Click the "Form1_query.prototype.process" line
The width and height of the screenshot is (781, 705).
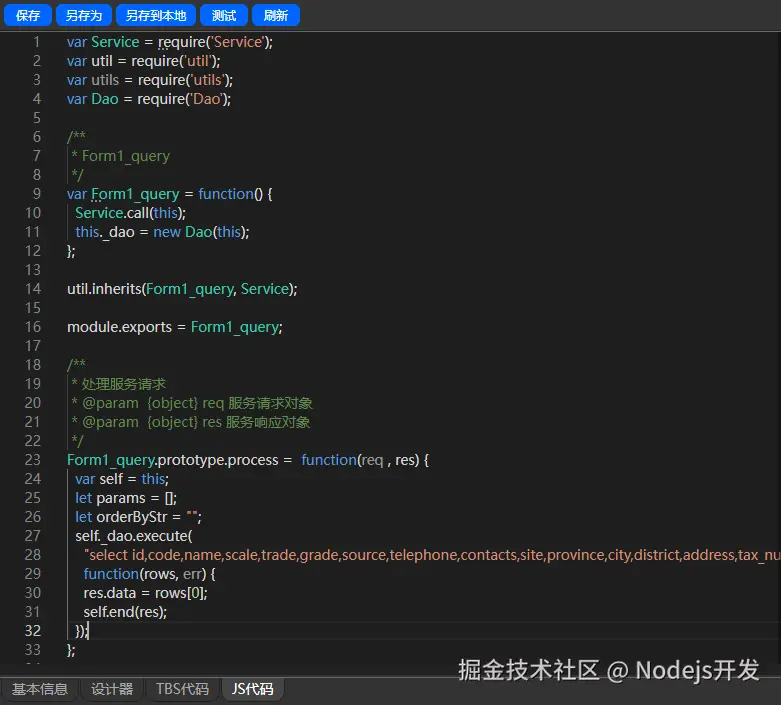click(248, 460)
